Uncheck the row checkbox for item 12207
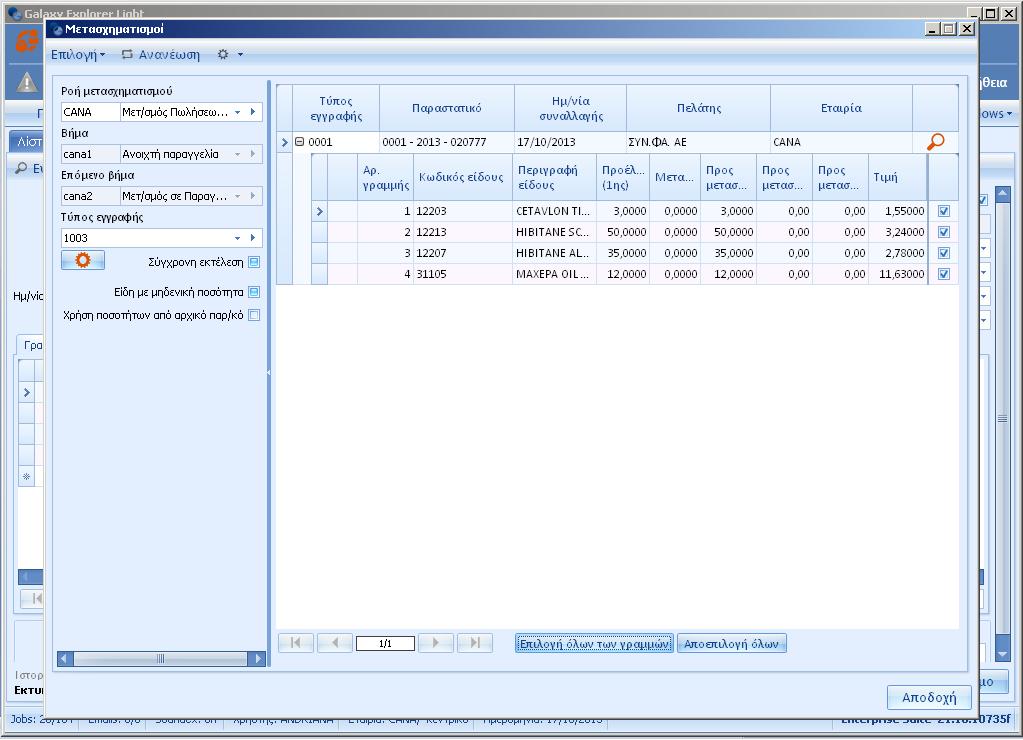 coord(943,253)
